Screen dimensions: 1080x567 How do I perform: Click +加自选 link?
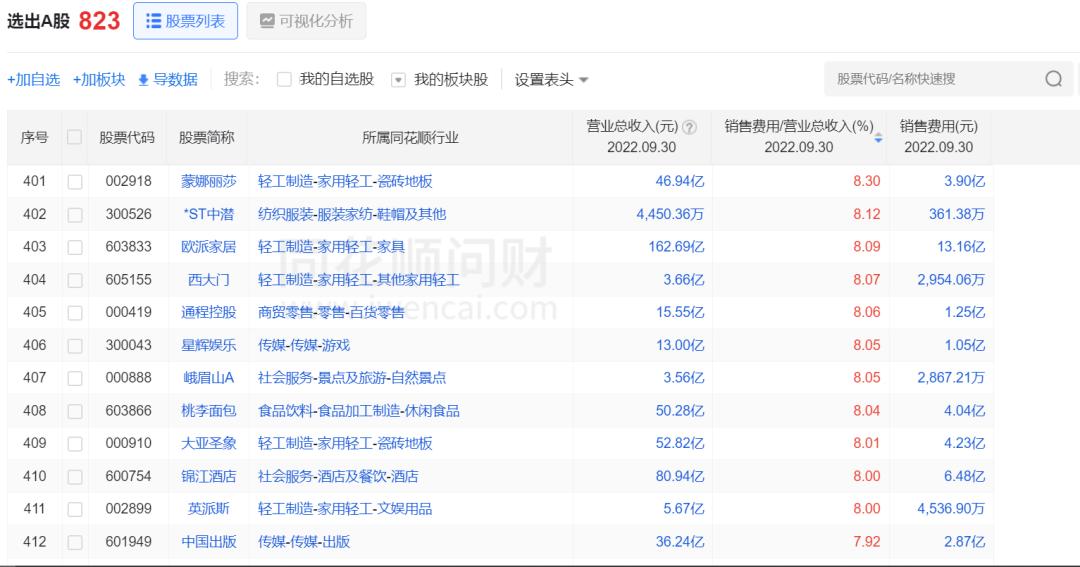34,79
